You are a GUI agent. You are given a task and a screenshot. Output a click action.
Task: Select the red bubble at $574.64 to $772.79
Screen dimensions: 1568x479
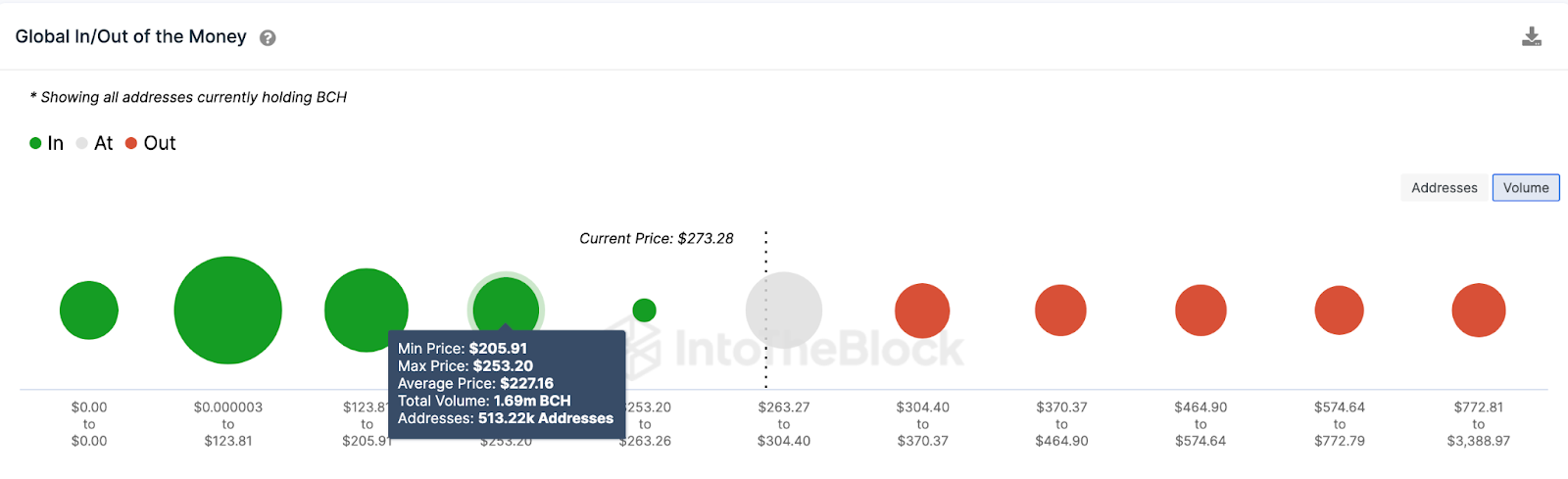tap(1339, 311)
